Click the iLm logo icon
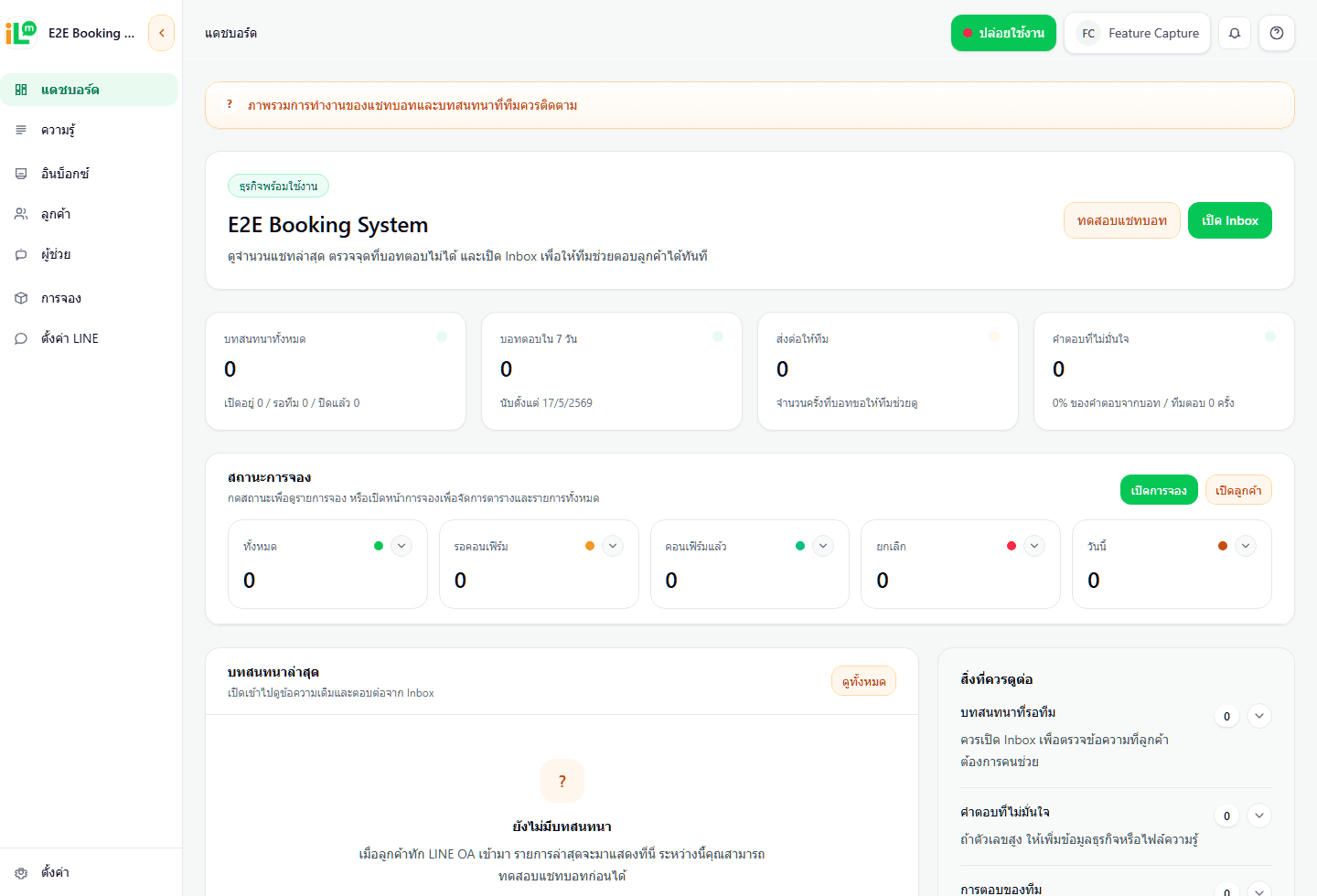 [21, 33]
